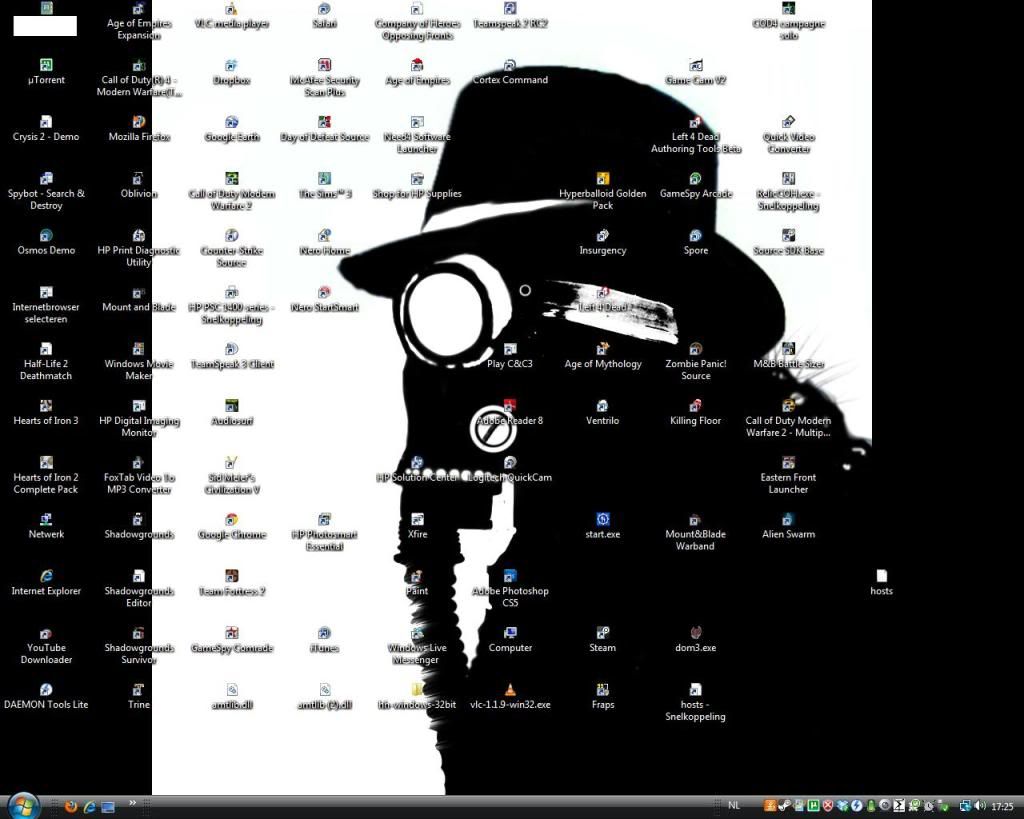Select the Alien Swarm shortcut
This screenshot has width=1024, height=819.
(788, 526)
